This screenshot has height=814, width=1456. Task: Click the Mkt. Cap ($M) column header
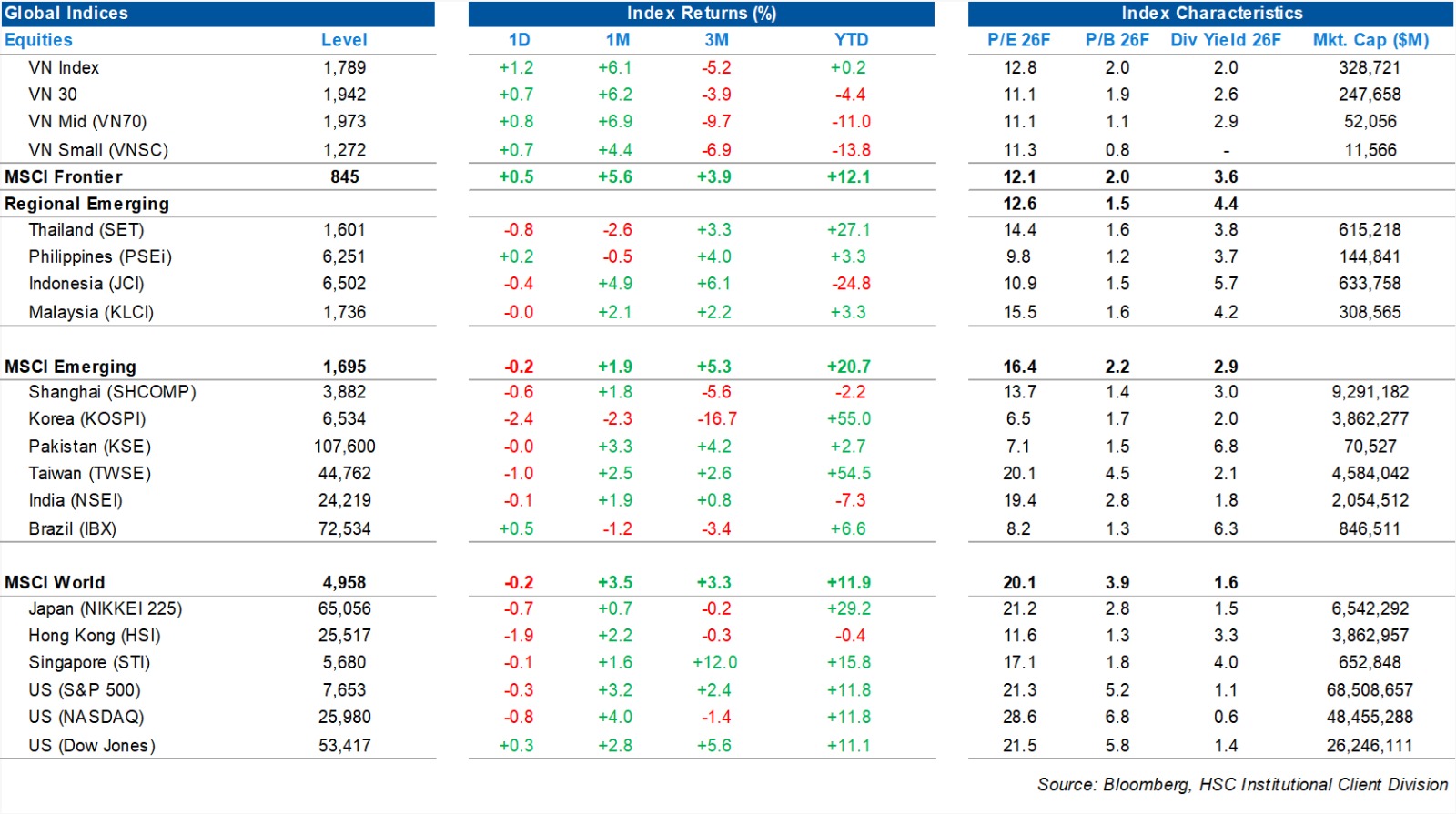coord(1370,40)
